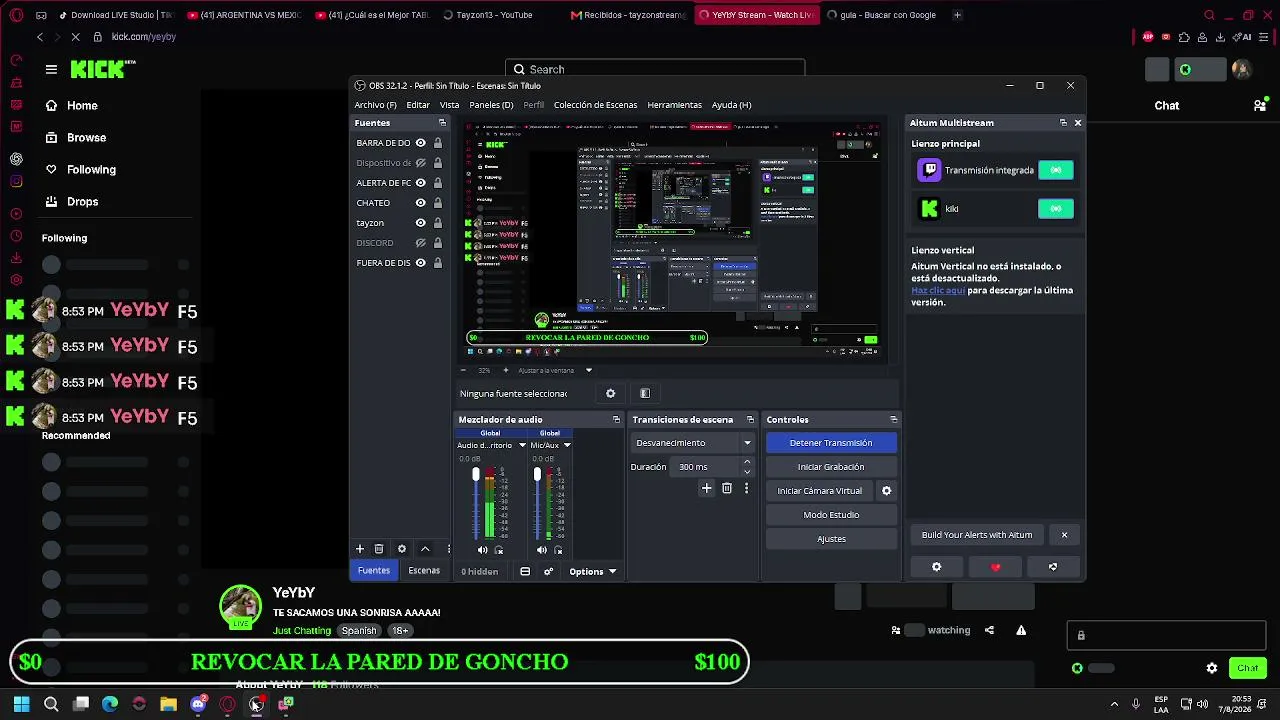Open advanced audio properties icon in mixer

[x=548, y=572]
